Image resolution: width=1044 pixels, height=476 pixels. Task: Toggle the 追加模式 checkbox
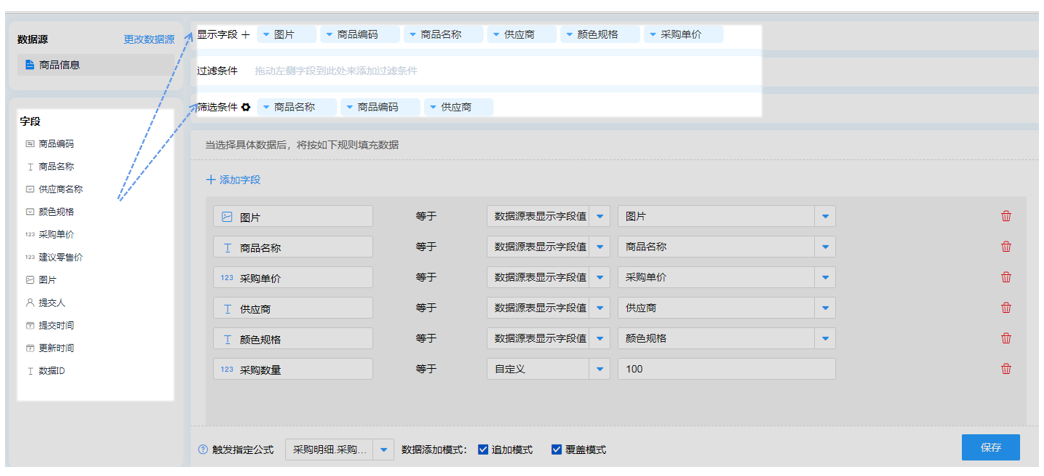tap(484, 450)
